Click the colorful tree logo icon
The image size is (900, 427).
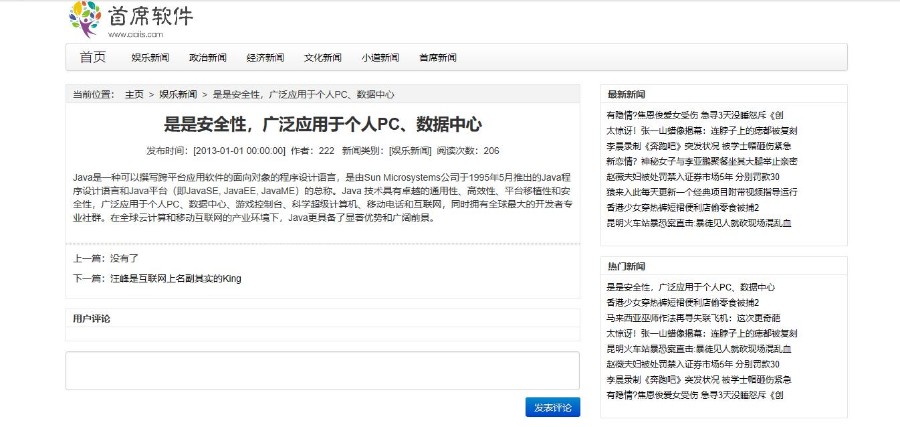85,19
